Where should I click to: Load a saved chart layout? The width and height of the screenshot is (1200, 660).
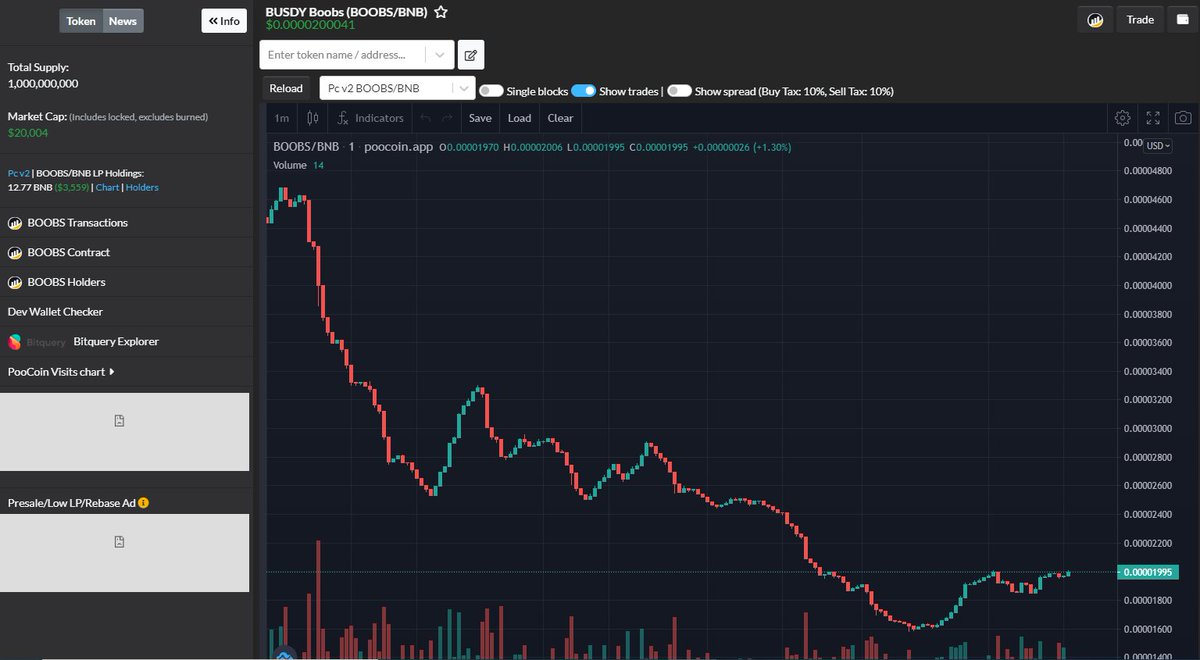519,118
